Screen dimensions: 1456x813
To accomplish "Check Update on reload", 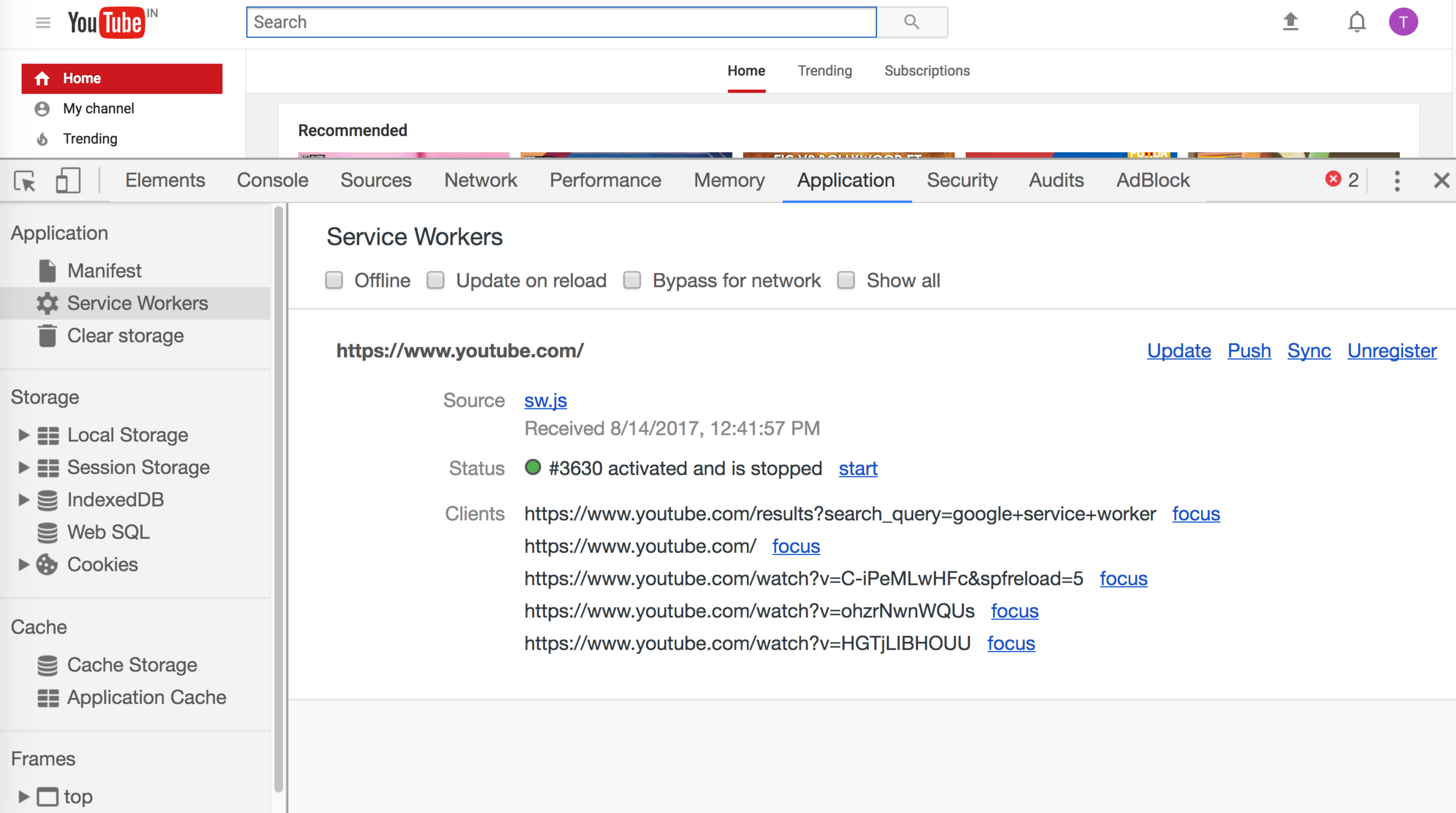I will [436, 281].
